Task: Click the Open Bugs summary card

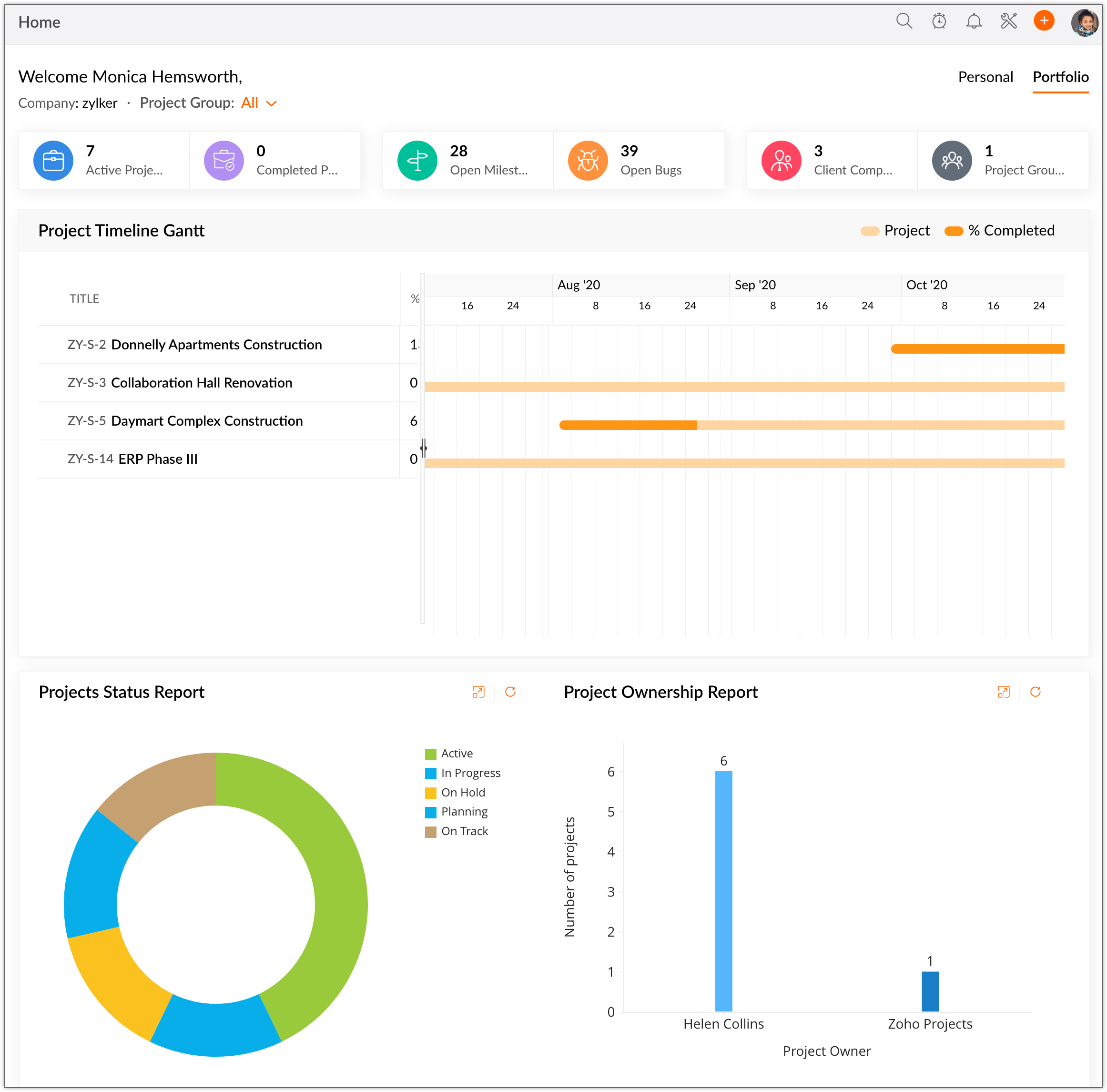Action: [x=638, y=161]
